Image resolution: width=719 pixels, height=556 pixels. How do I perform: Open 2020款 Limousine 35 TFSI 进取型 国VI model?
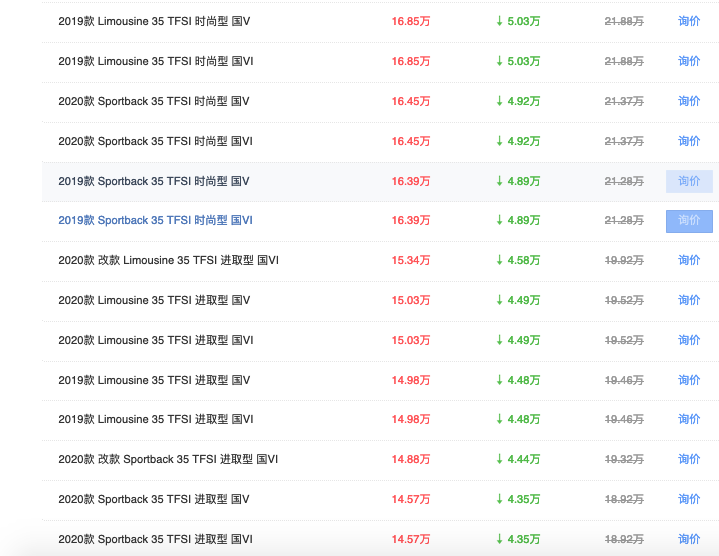pos(156,340)
